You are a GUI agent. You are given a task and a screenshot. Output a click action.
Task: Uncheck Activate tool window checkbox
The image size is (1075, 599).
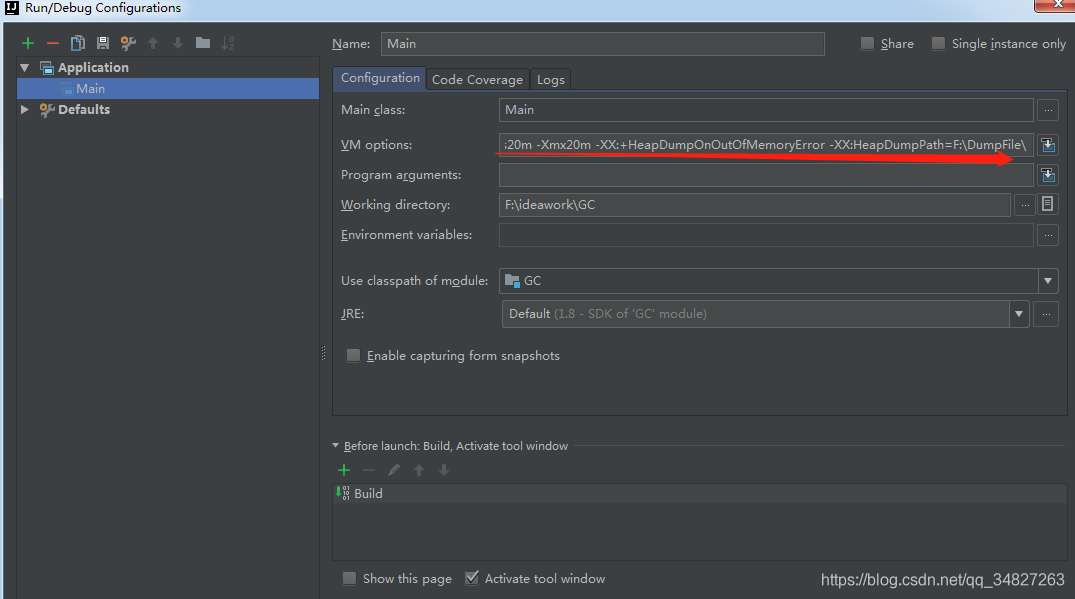471,578
